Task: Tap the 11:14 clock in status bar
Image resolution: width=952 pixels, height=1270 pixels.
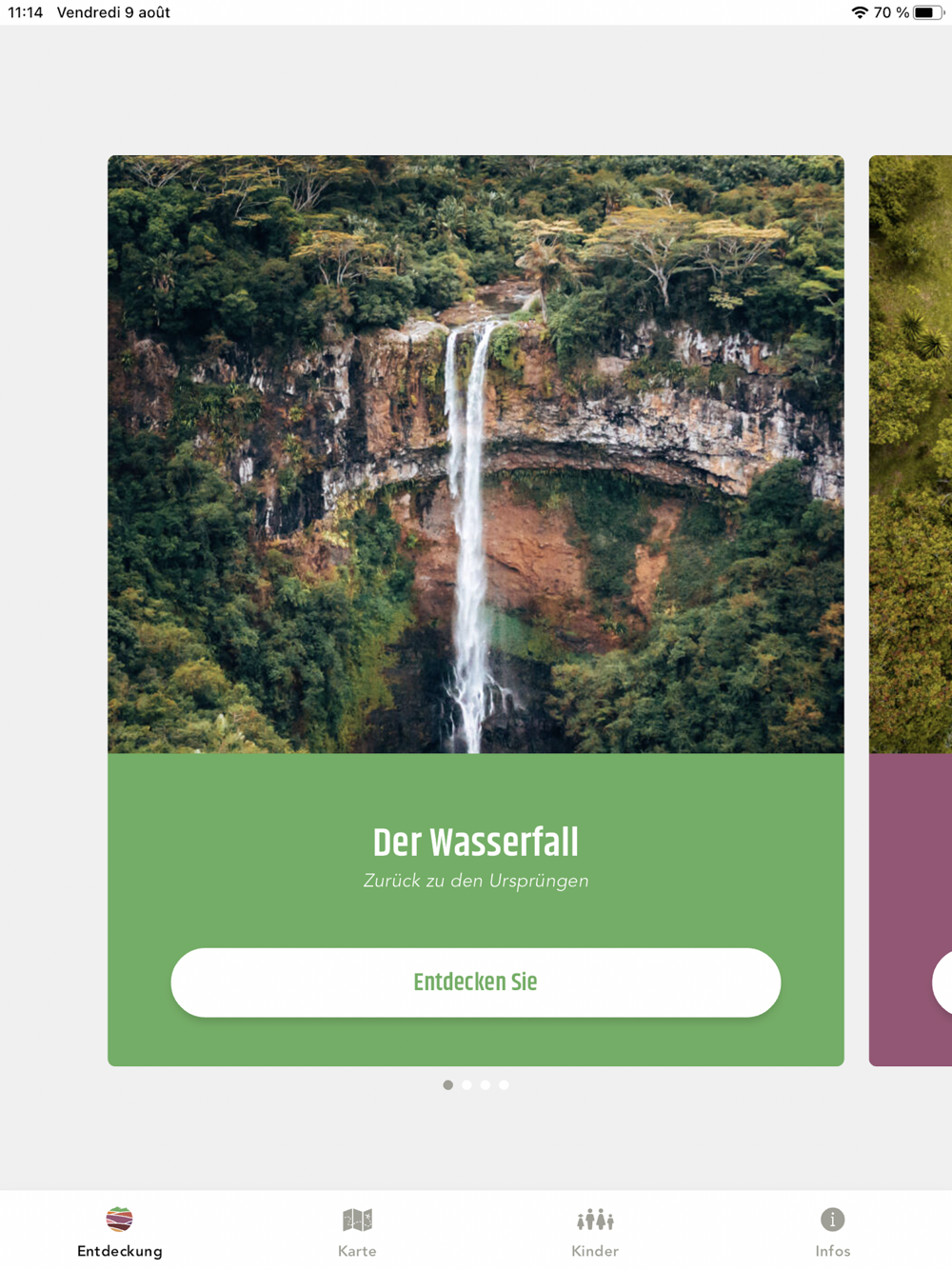Action: (x=25, y=12)
